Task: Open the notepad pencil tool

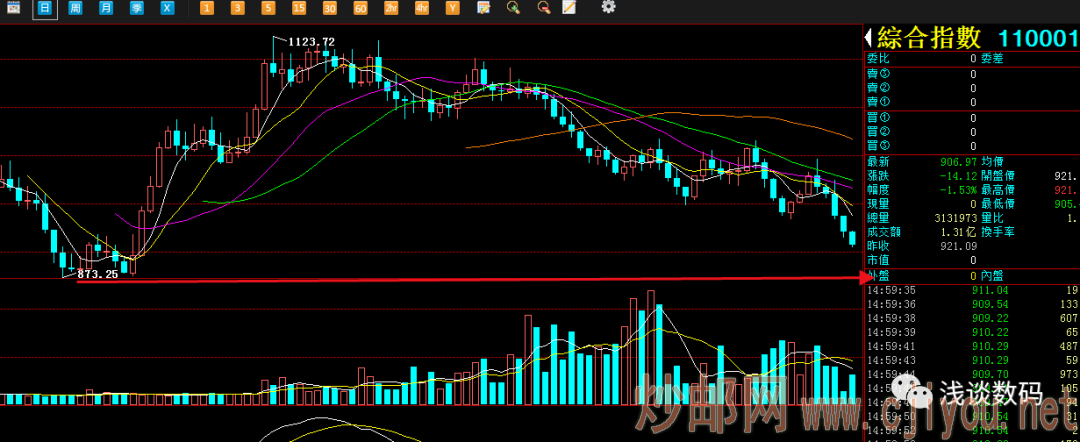Action: tap(569, 8)
